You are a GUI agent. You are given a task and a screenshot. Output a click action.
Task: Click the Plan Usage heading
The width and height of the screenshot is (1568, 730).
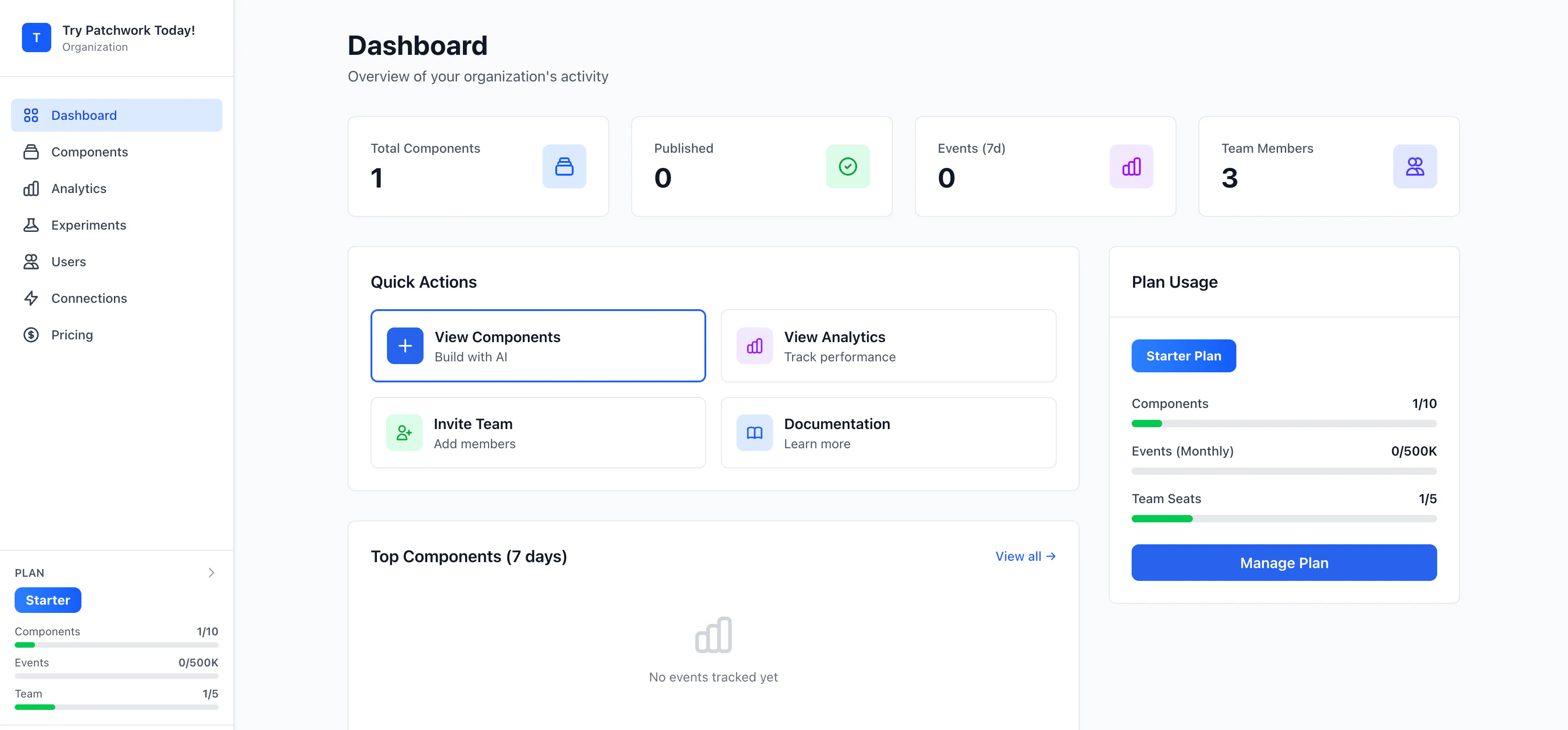1175,282
